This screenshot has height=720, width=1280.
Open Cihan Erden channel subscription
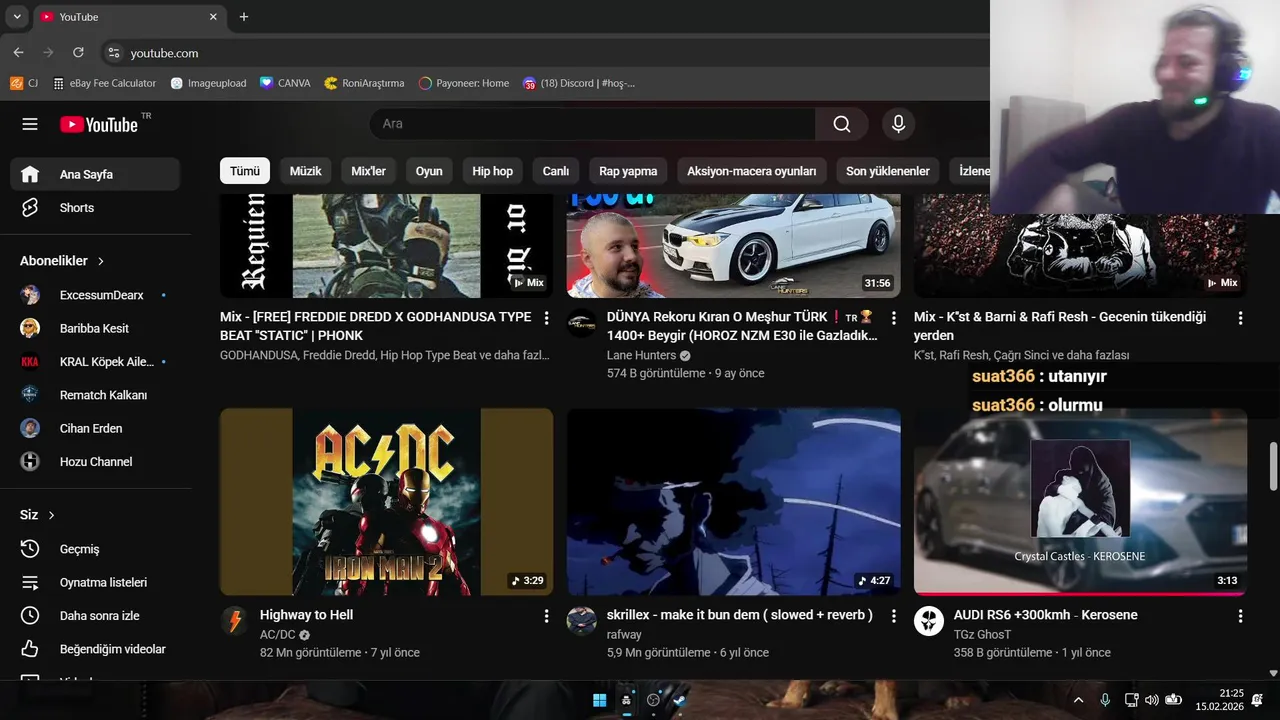(95, 428)
